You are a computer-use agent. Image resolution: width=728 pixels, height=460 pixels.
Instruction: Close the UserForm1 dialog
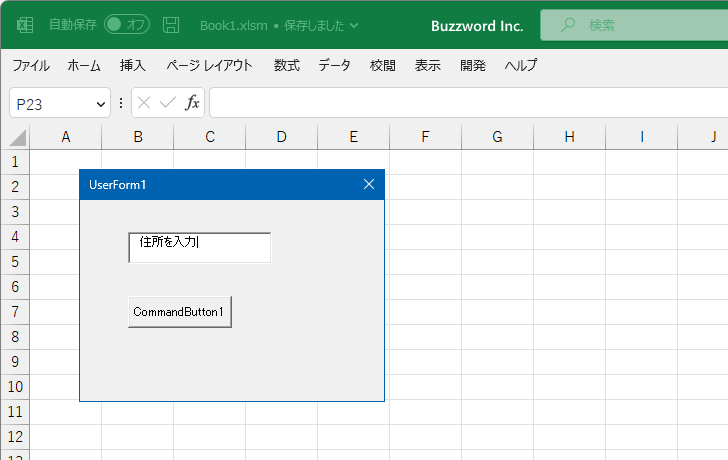tap(369, 184)
